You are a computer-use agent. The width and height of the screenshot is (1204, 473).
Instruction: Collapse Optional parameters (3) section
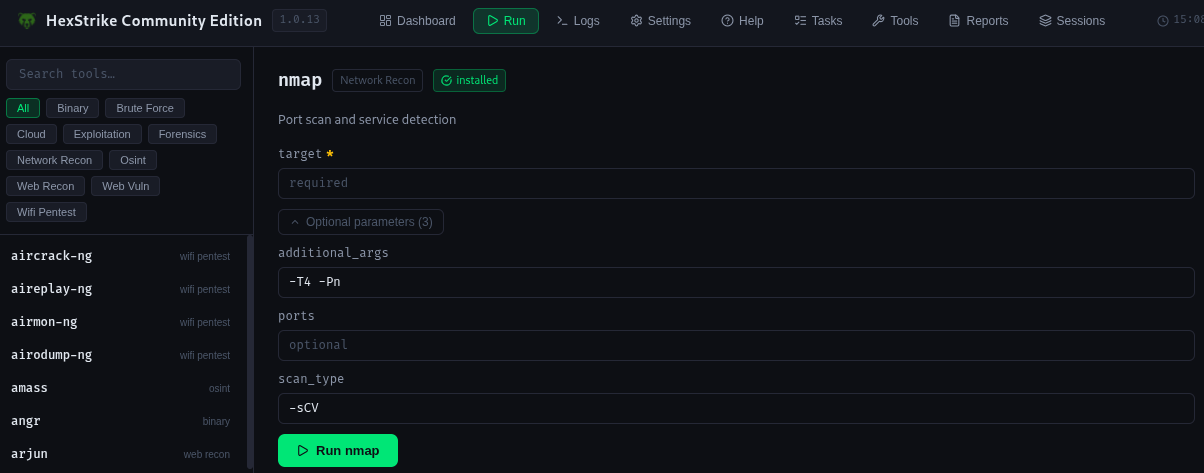pos(361,222)
